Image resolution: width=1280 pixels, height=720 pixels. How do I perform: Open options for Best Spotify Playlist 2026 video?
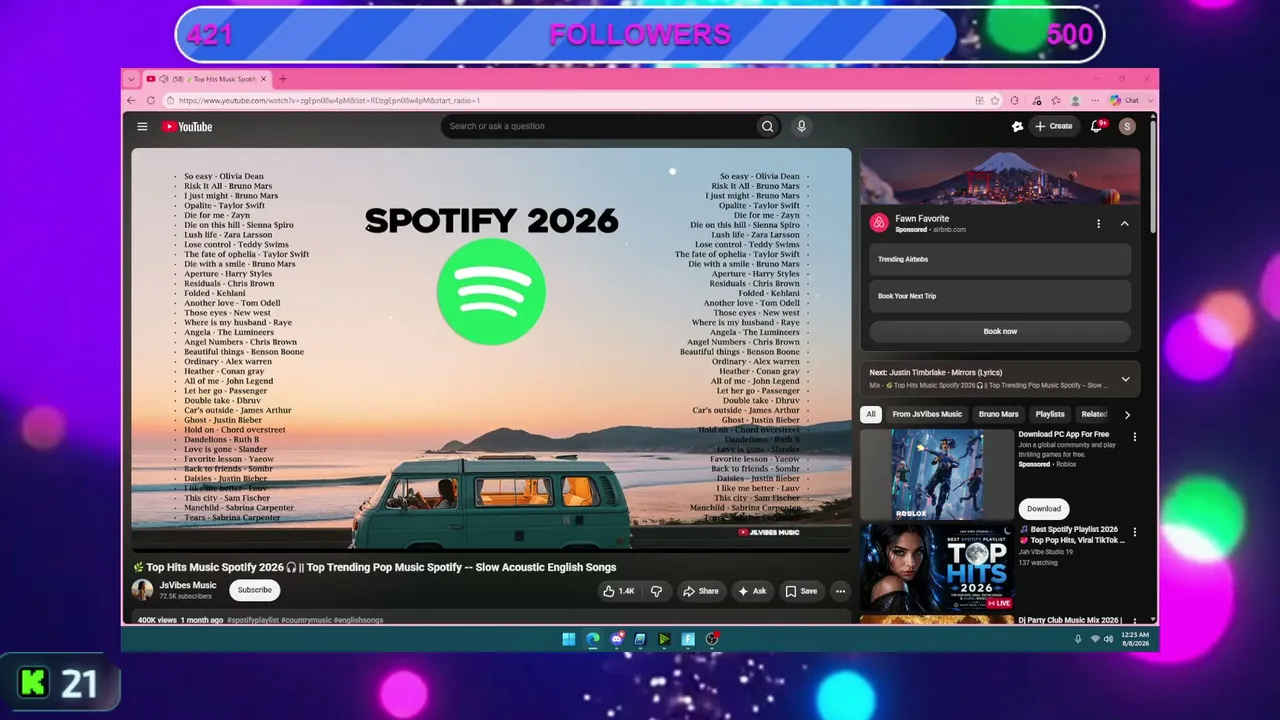tap(1134, 532)
